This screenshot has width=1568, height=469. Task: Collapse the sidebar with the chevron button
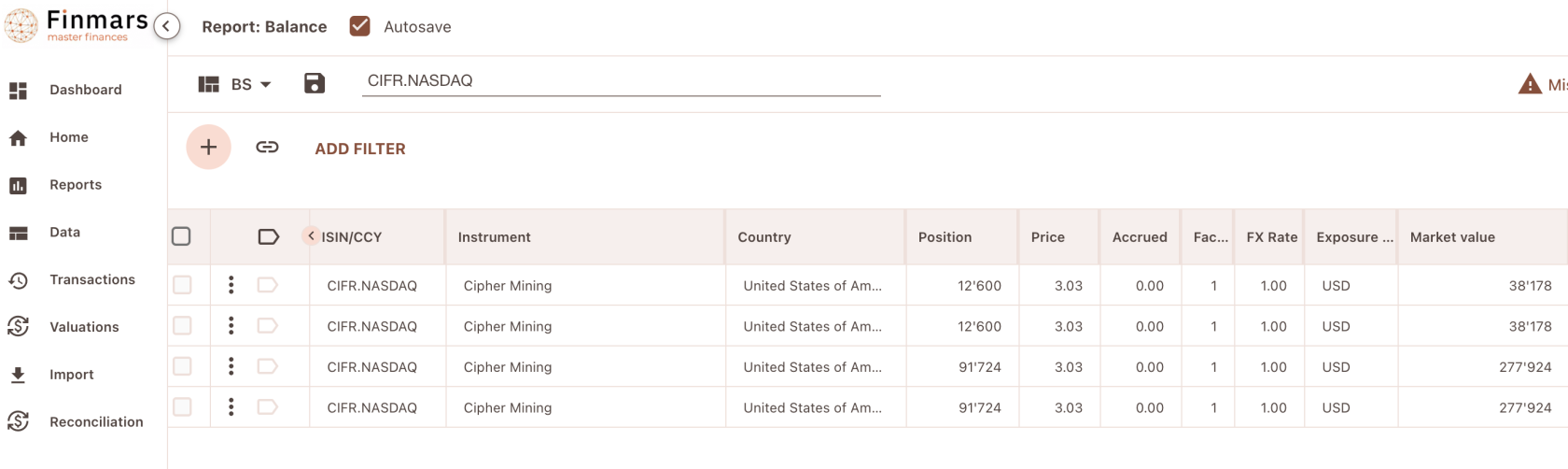(166, 26)
